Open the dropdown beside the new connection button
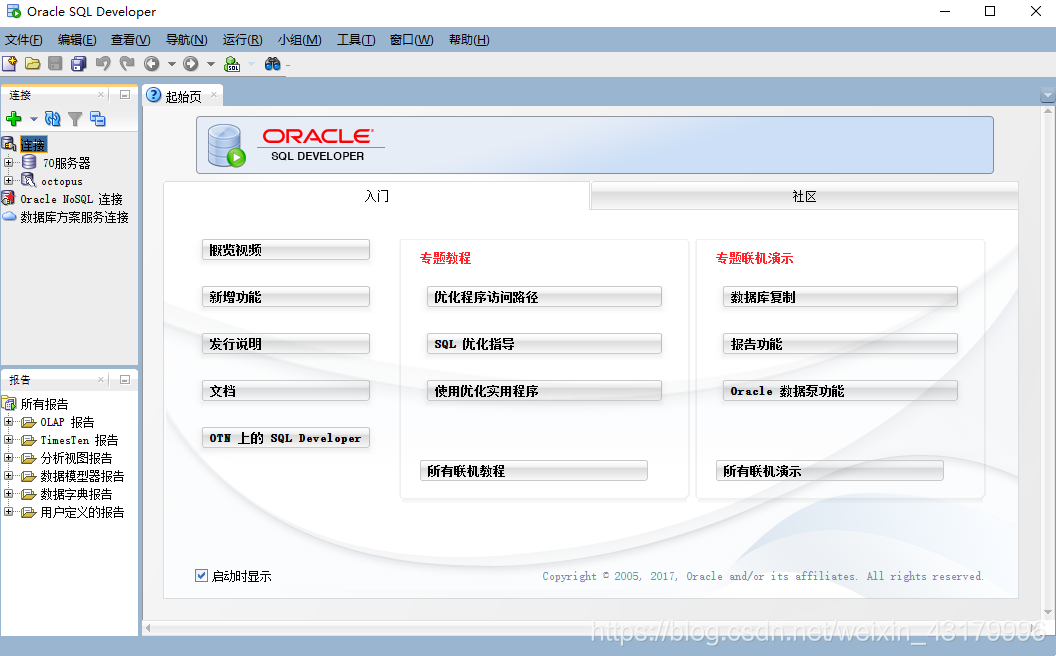Viewport: 1056px width, 656px height. click(32, 118)
